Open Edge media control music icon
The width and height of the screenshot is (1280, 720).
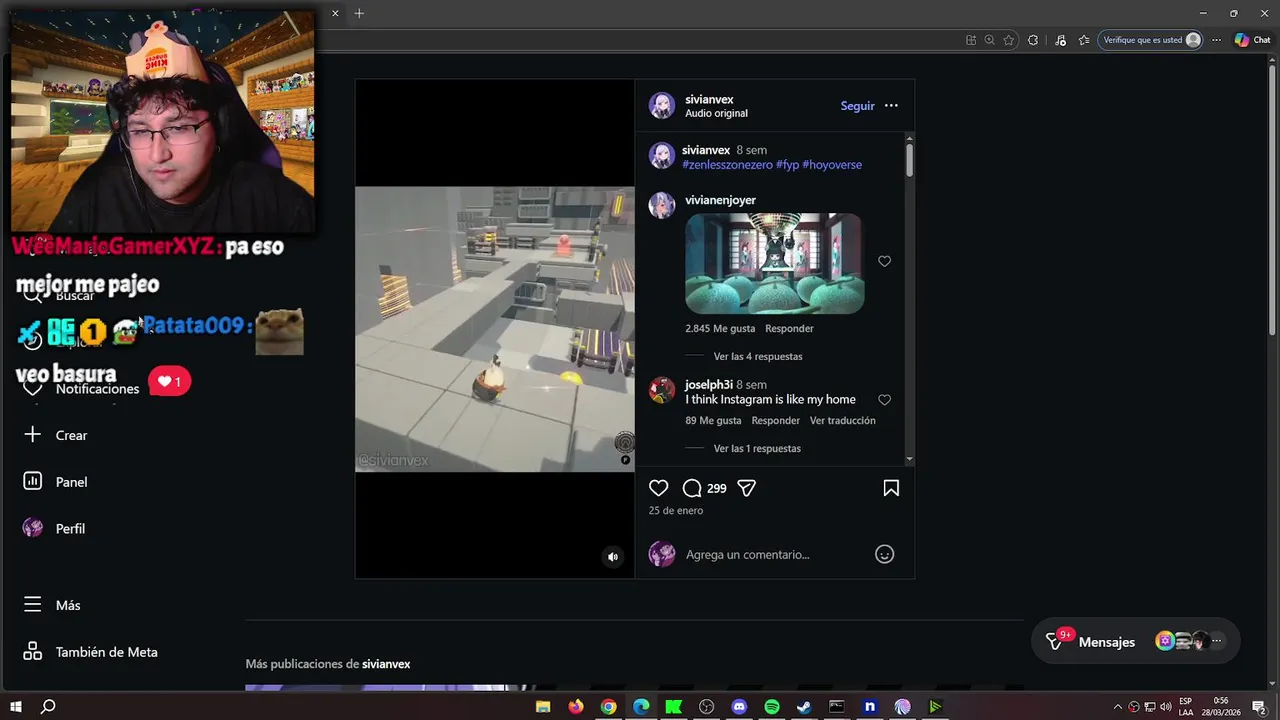pos(1060,40)
